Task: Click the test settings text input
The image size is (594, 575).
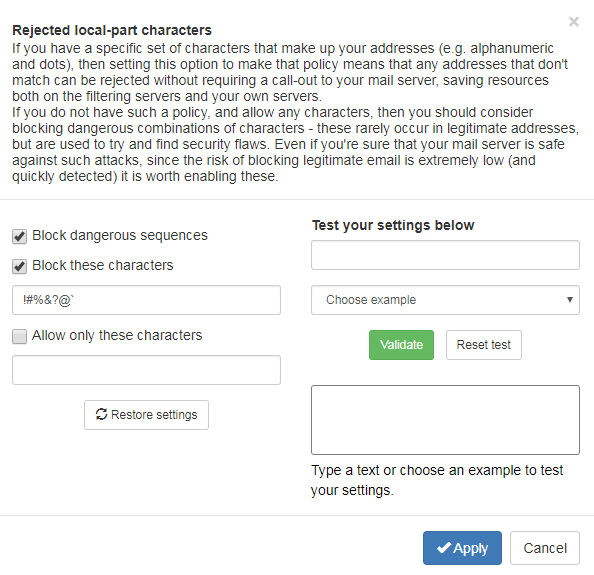Action: coord(445,255)
